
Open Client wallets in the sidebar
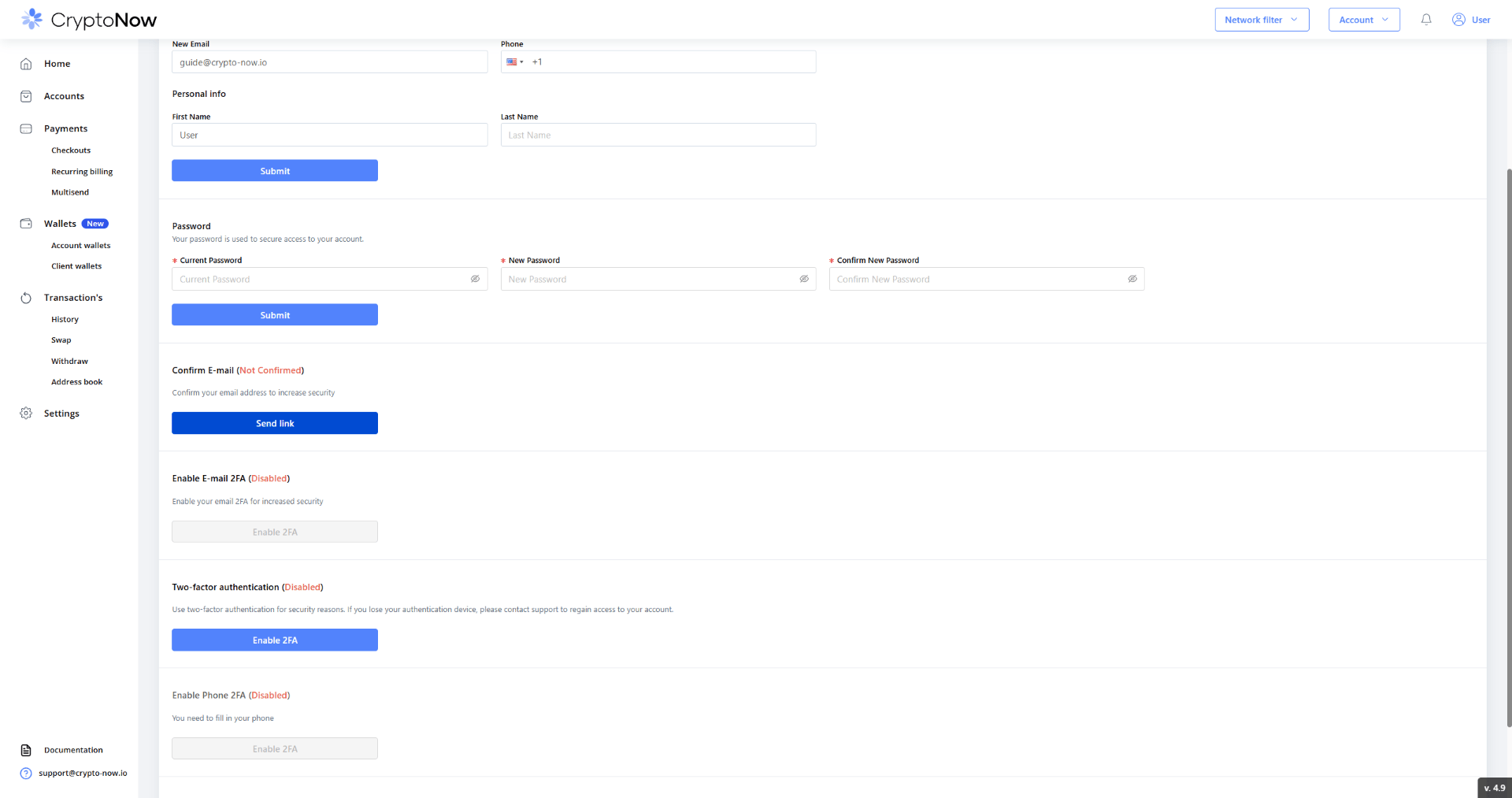coord(76,266)
